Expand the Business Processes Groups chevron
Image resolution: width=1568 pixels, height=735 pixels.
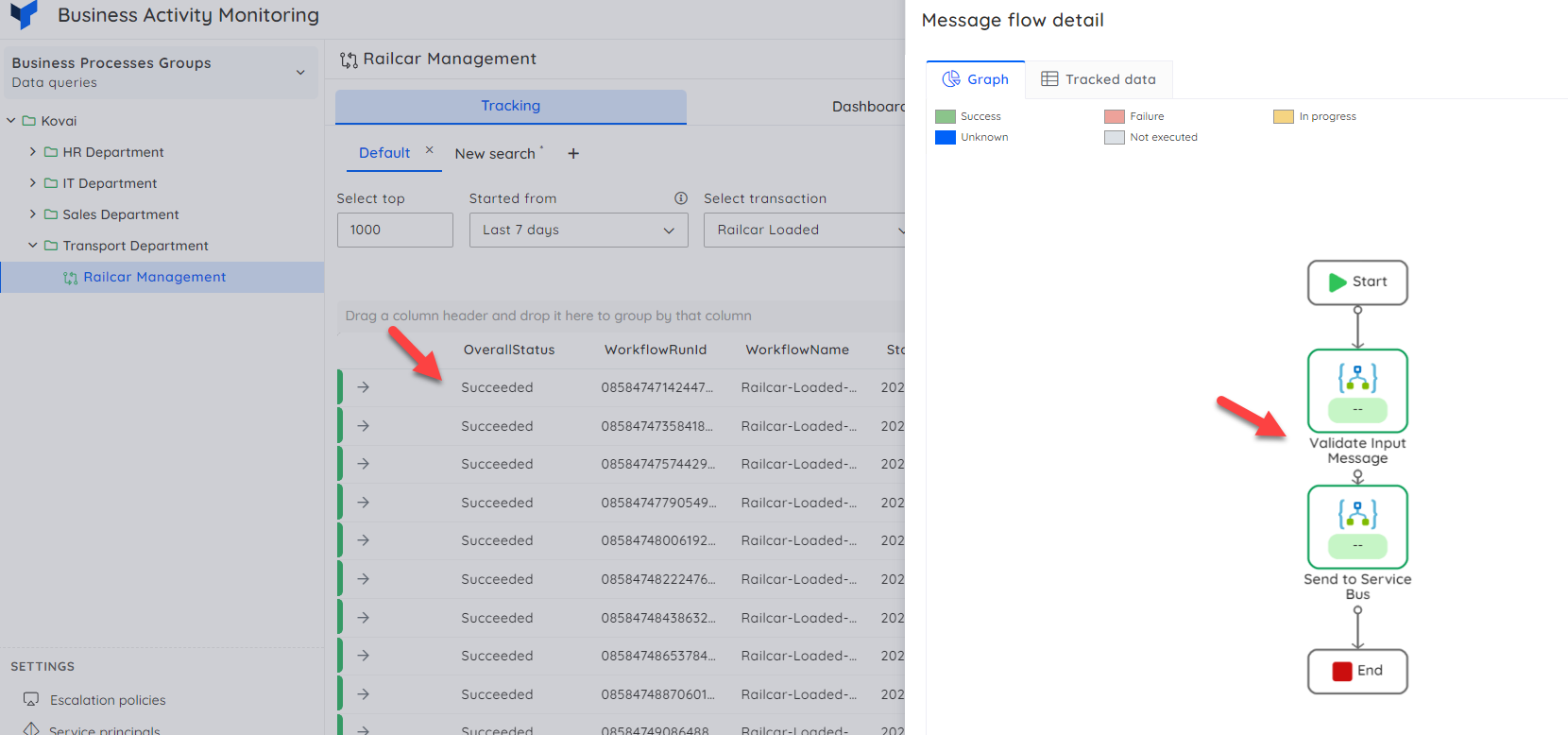[300, 73]
